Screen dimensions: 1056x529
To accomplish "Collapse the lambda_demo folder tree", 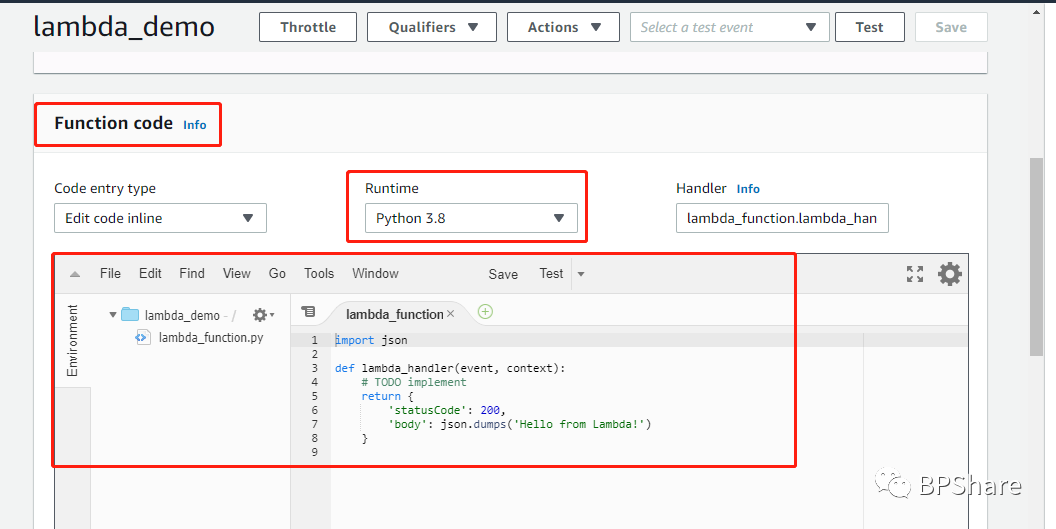I will (x=113, y=315).
